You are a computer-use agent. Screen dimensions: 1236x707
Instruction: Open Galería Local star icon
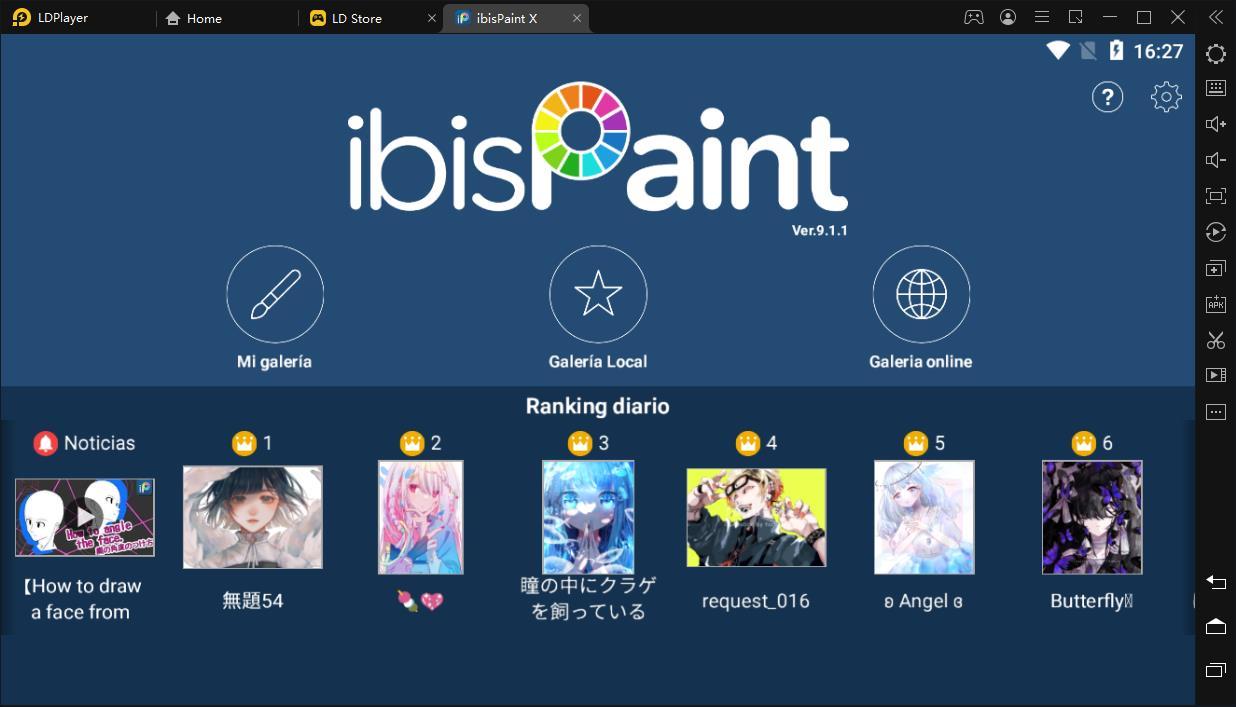point(598,294)
